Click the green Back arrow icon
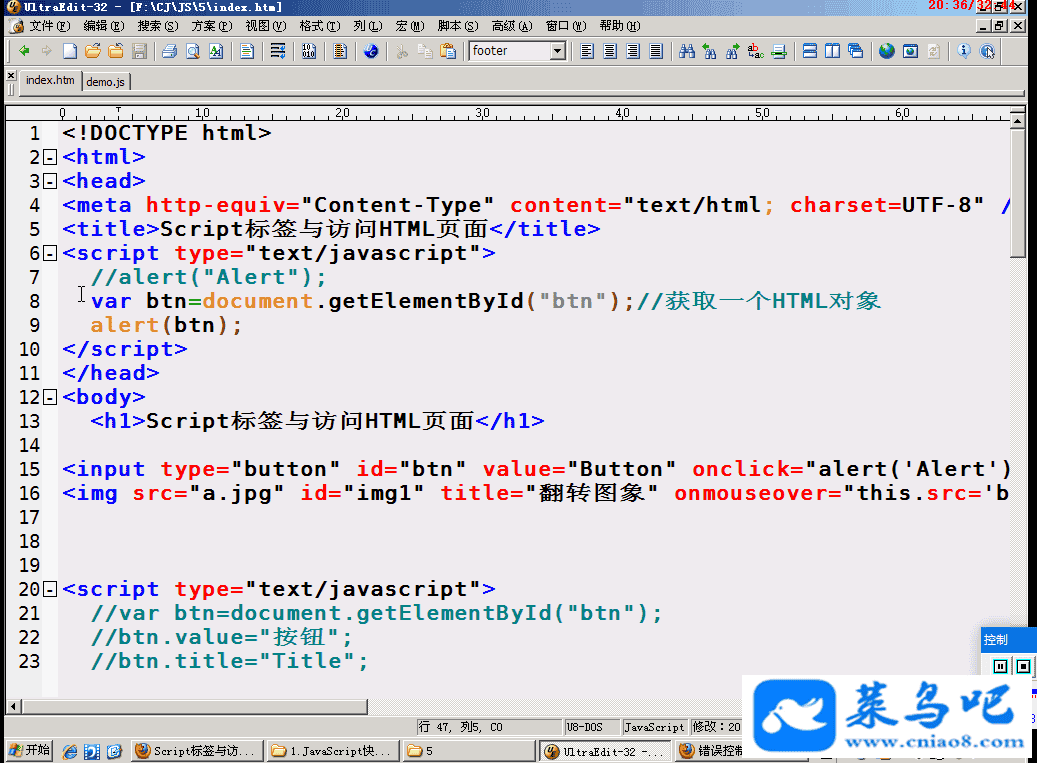The height and width of the screenshot is (763, 1037). (24, 51)
